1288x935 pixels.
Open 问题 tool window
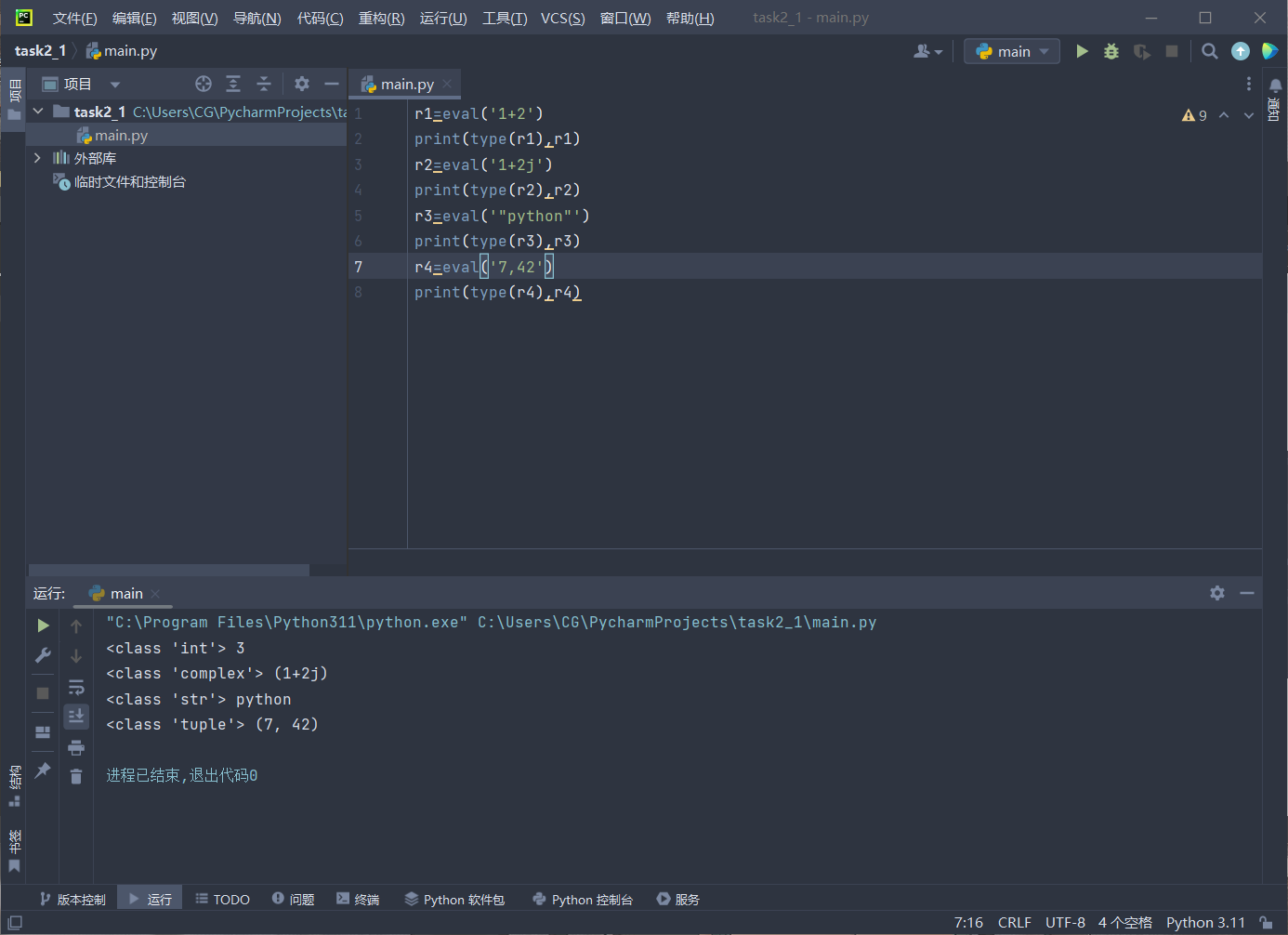pos(293,899)
